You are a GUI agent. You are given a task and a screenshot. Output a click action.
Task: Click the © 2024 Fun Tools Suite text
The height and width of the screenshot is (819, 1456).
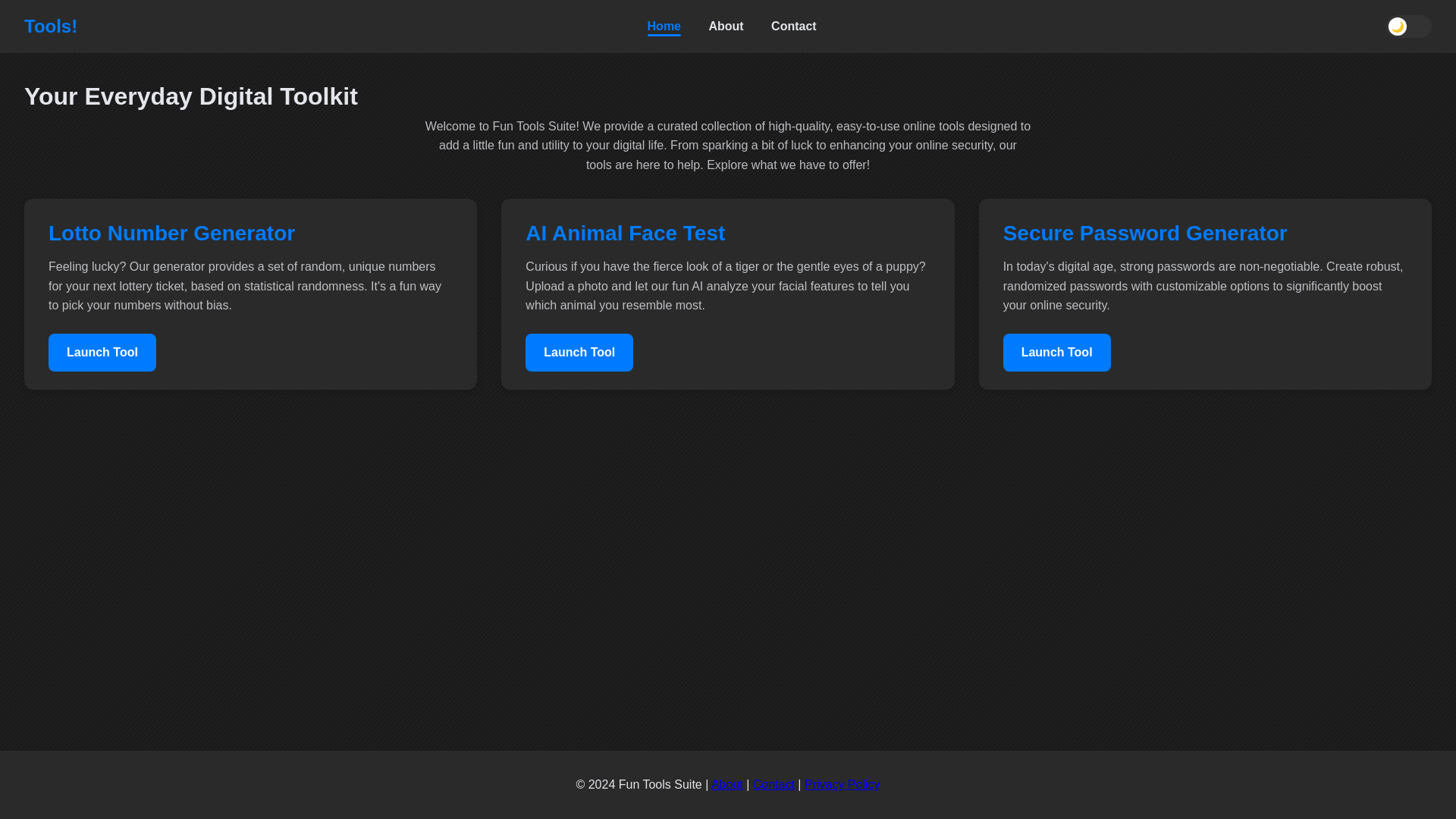click(x=639, y=785)
